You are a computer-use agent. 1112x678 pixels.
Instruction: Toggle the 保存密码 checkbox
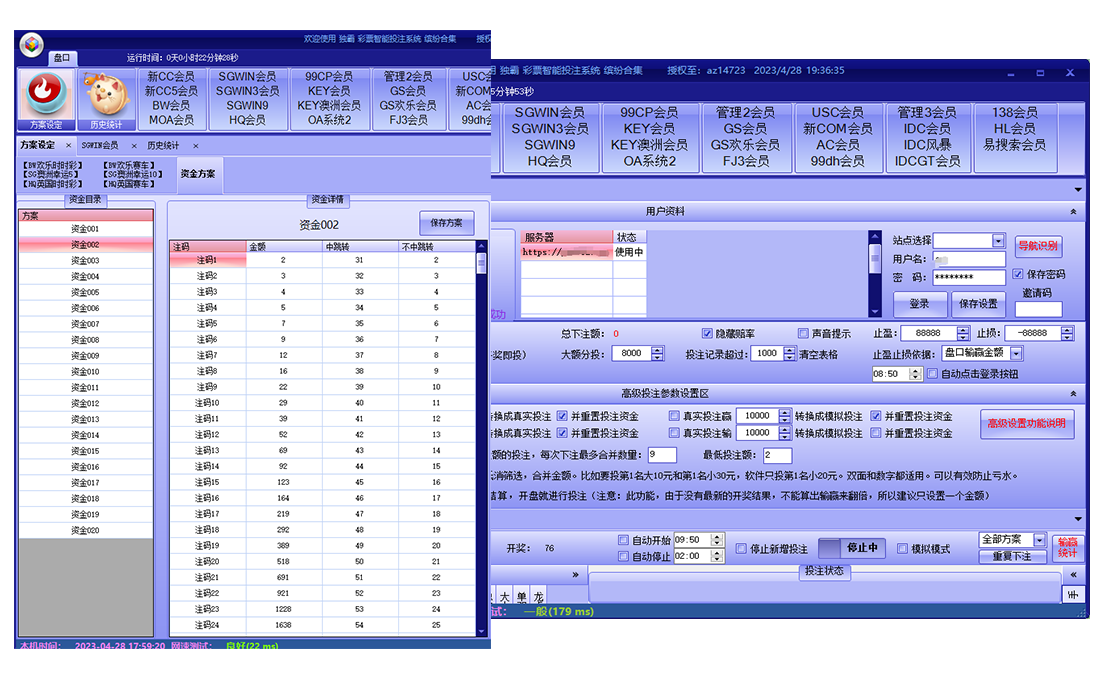[1018, 274]
